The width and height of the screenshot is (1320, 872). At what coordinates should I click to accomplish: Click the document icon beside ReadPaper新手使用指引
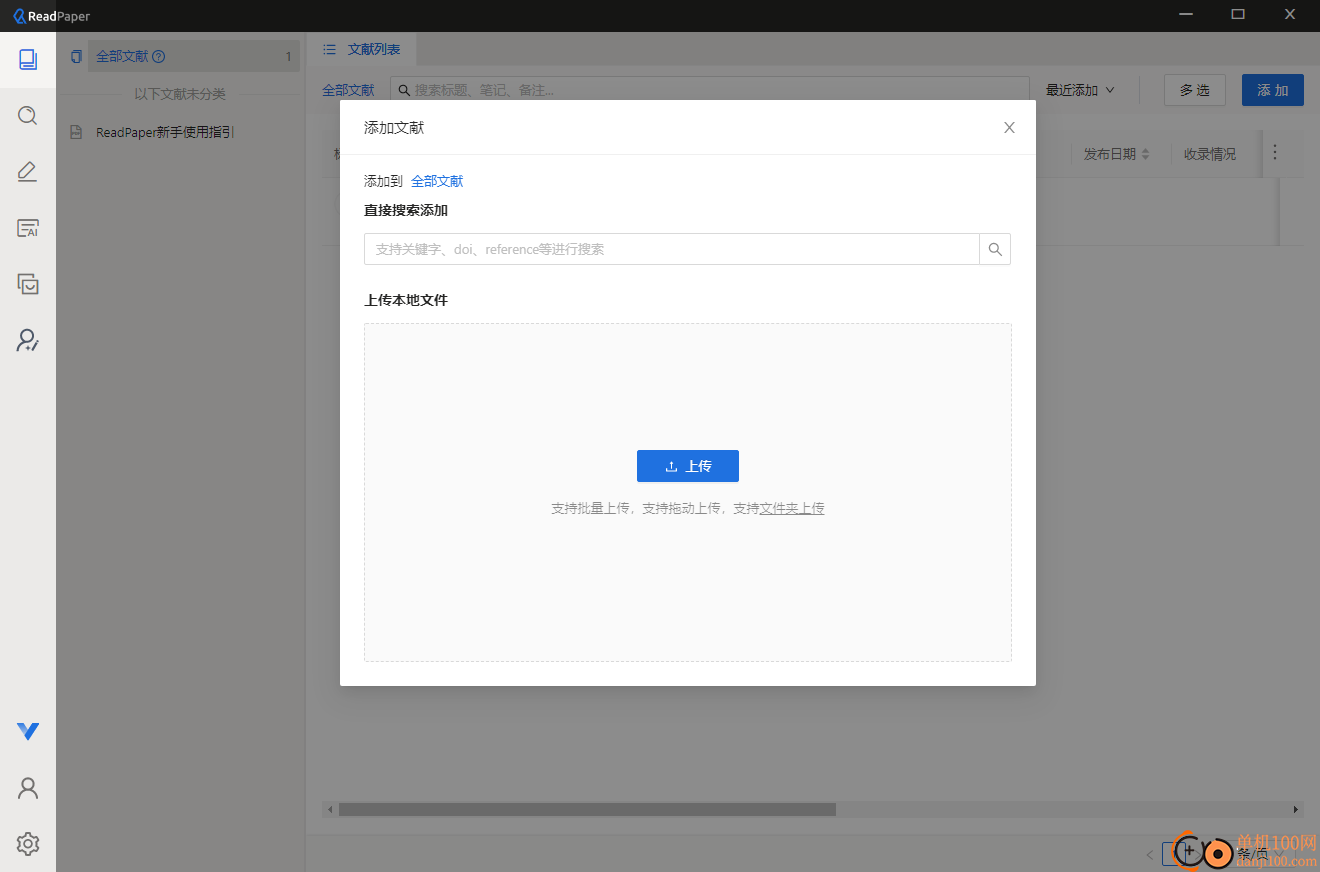(76, 132)
